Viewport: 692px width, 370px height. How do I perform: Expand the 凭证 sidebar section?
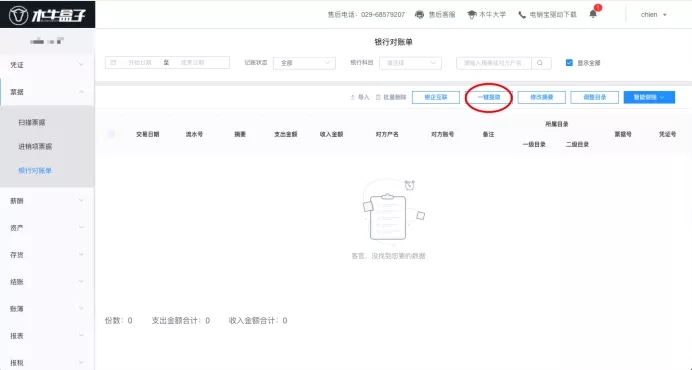click(47, 64)
